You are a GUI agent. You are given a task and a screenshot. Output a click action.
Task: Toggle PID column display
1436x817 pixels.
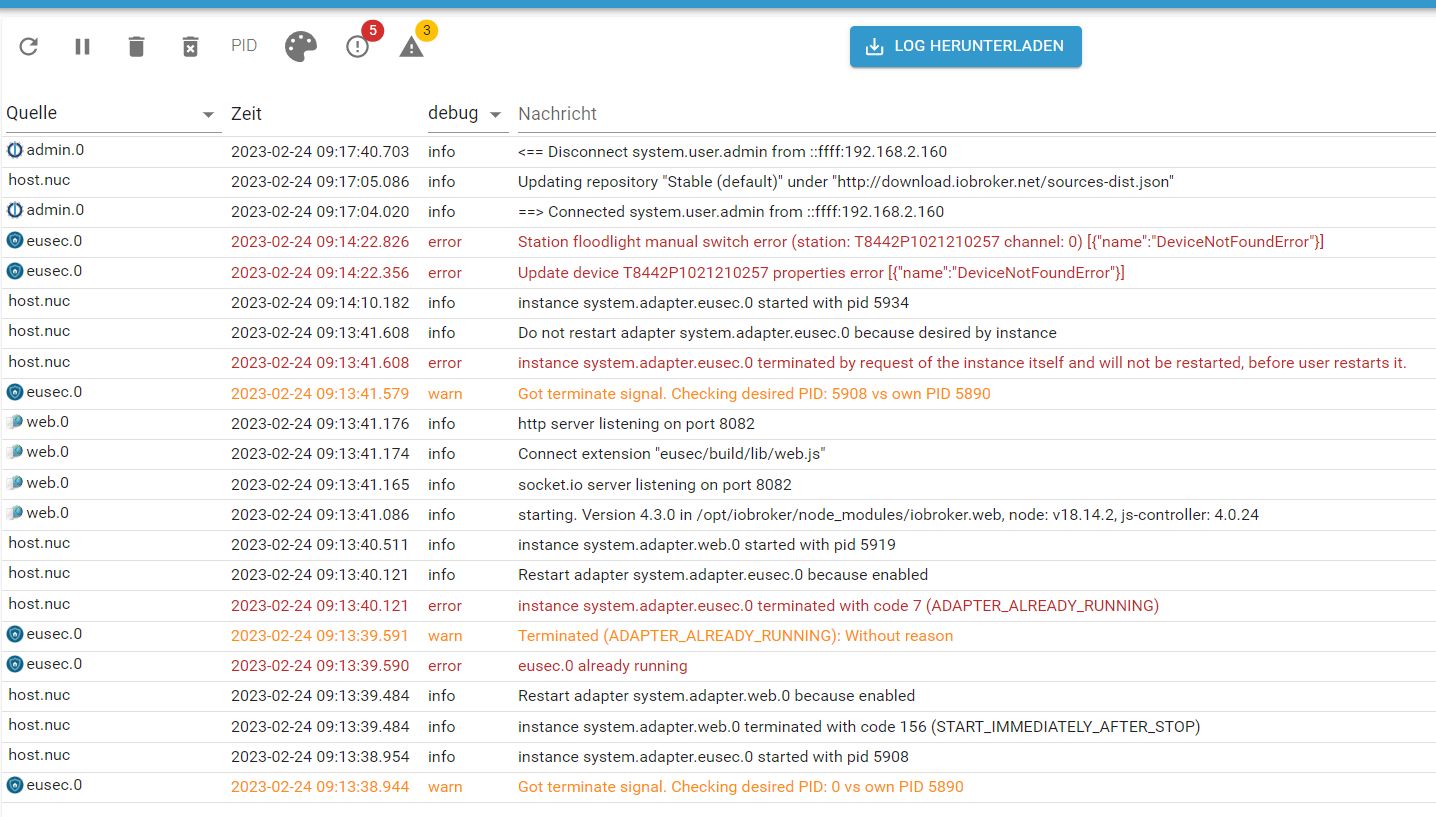[x=244, y=46]
